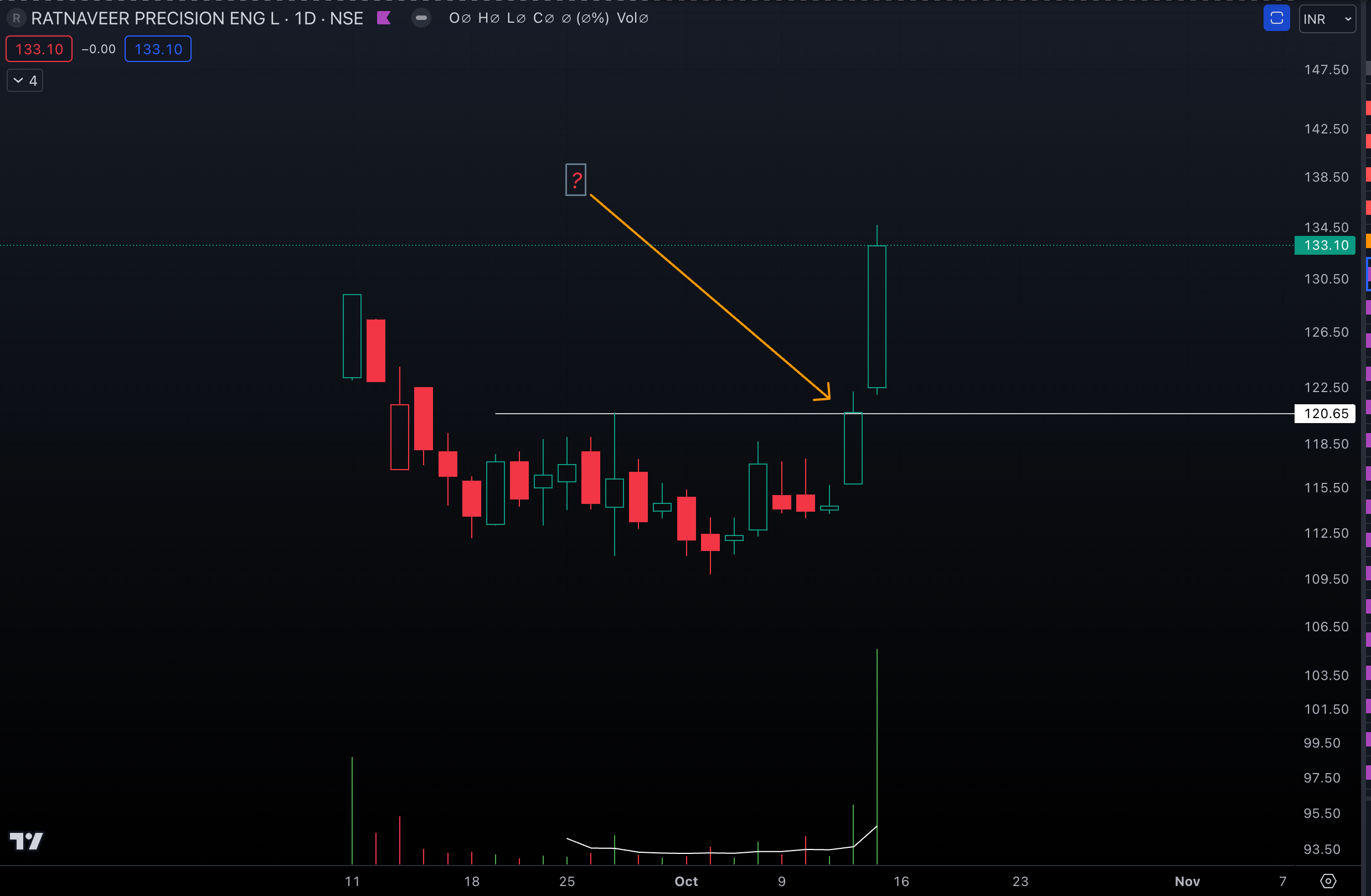Click the 126.50 price scale label

tap(1326, 332)
